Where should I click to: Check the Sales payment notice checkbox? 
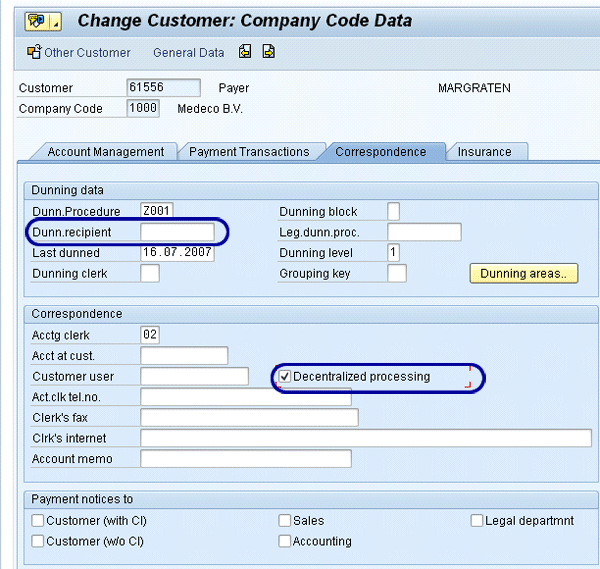click(x=285, y=521)
